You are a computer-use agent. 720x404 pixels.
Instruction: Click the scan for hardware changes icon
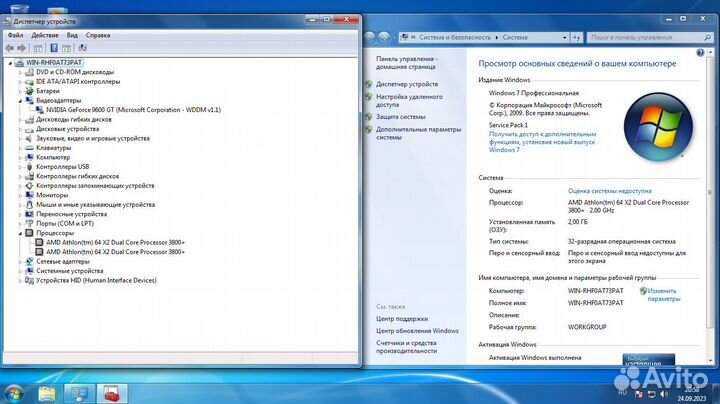point(83,48)
